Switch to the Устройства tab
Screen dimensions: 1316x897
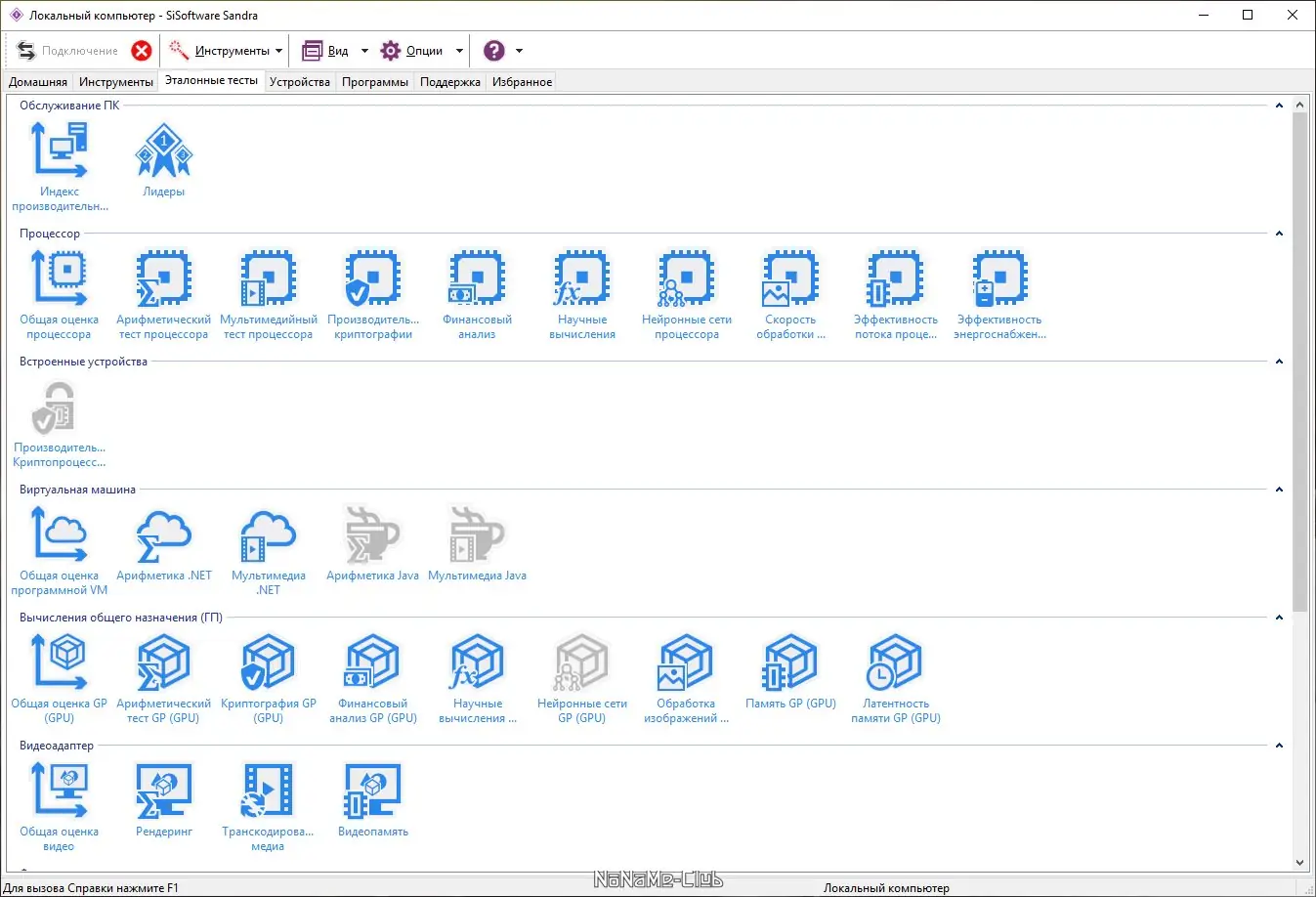[300, 82]
